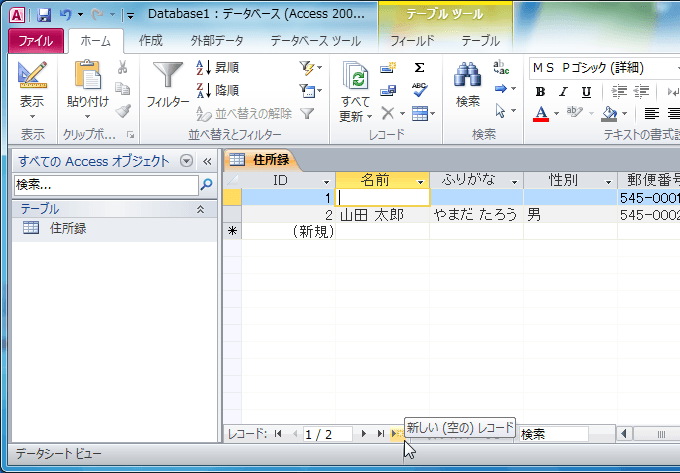Screen dimensions: 680x473
Task: Open the ID column header dropdown arrow
Action: (x=327, y=182)
